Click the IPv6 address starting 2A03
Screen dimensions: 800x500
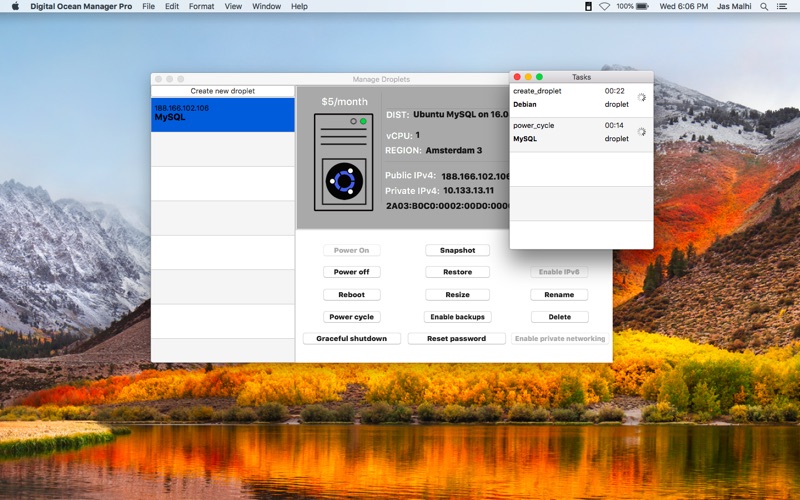pos(447,206)
